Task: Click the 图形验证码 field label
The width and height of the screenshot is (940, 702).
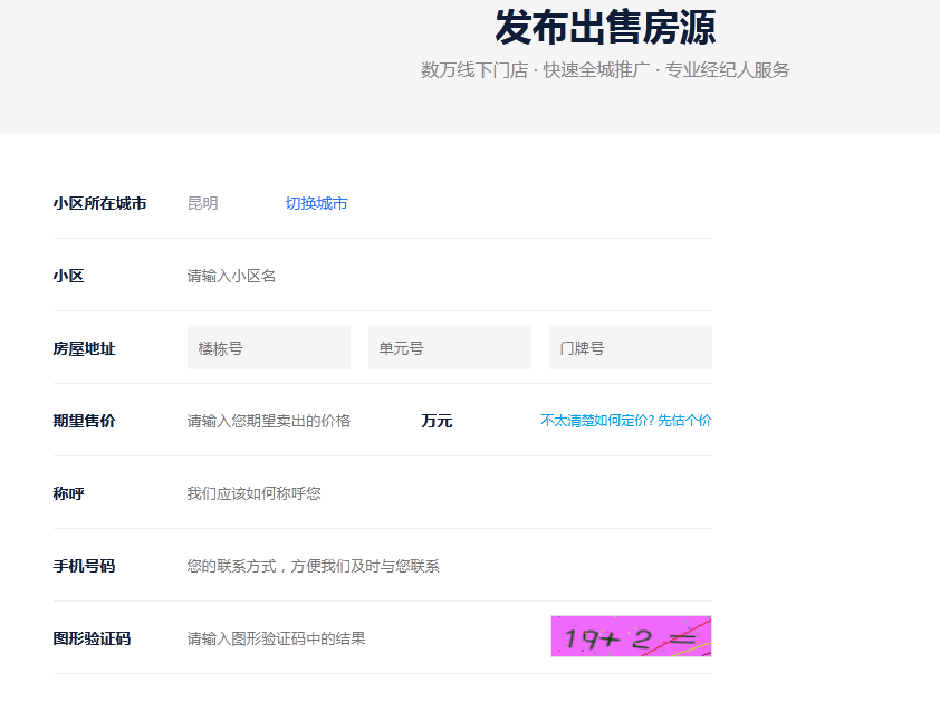Action: 92,638
